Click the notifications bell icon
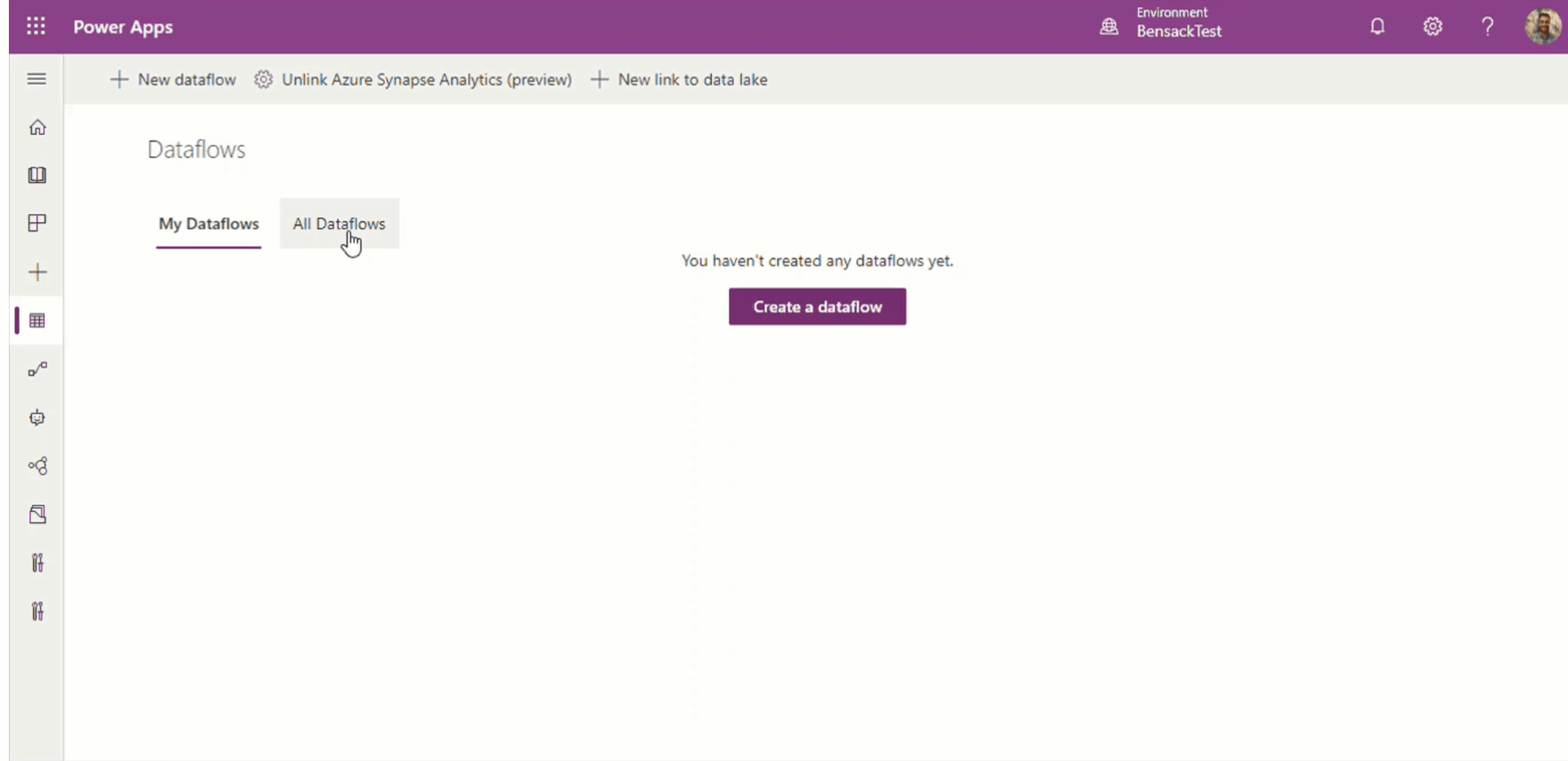 [1377, 26]
